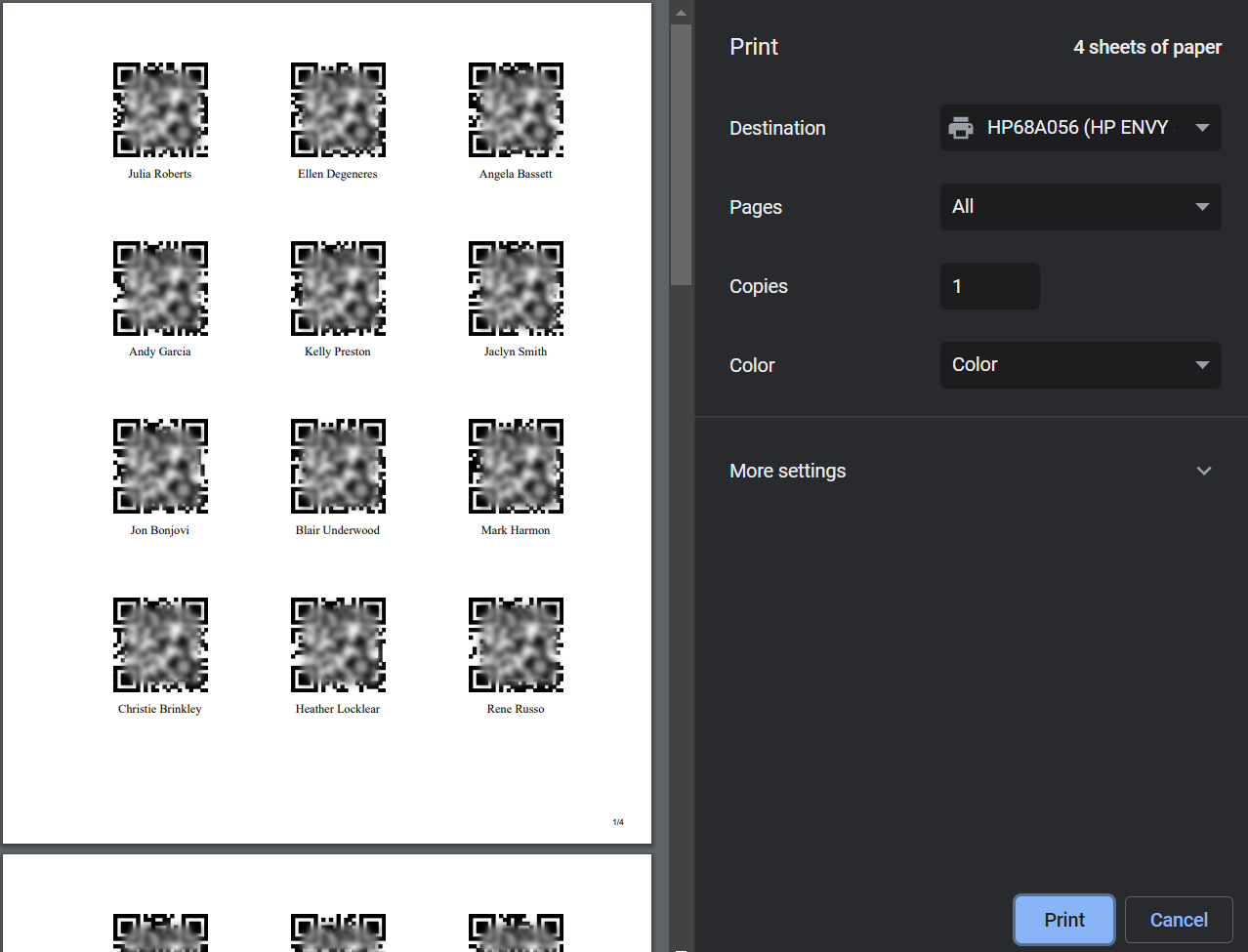Click the scroll-up arrow of preview scrollbar
The height and width of the screenshot is (952, 1248).
(x=681, y=13)
